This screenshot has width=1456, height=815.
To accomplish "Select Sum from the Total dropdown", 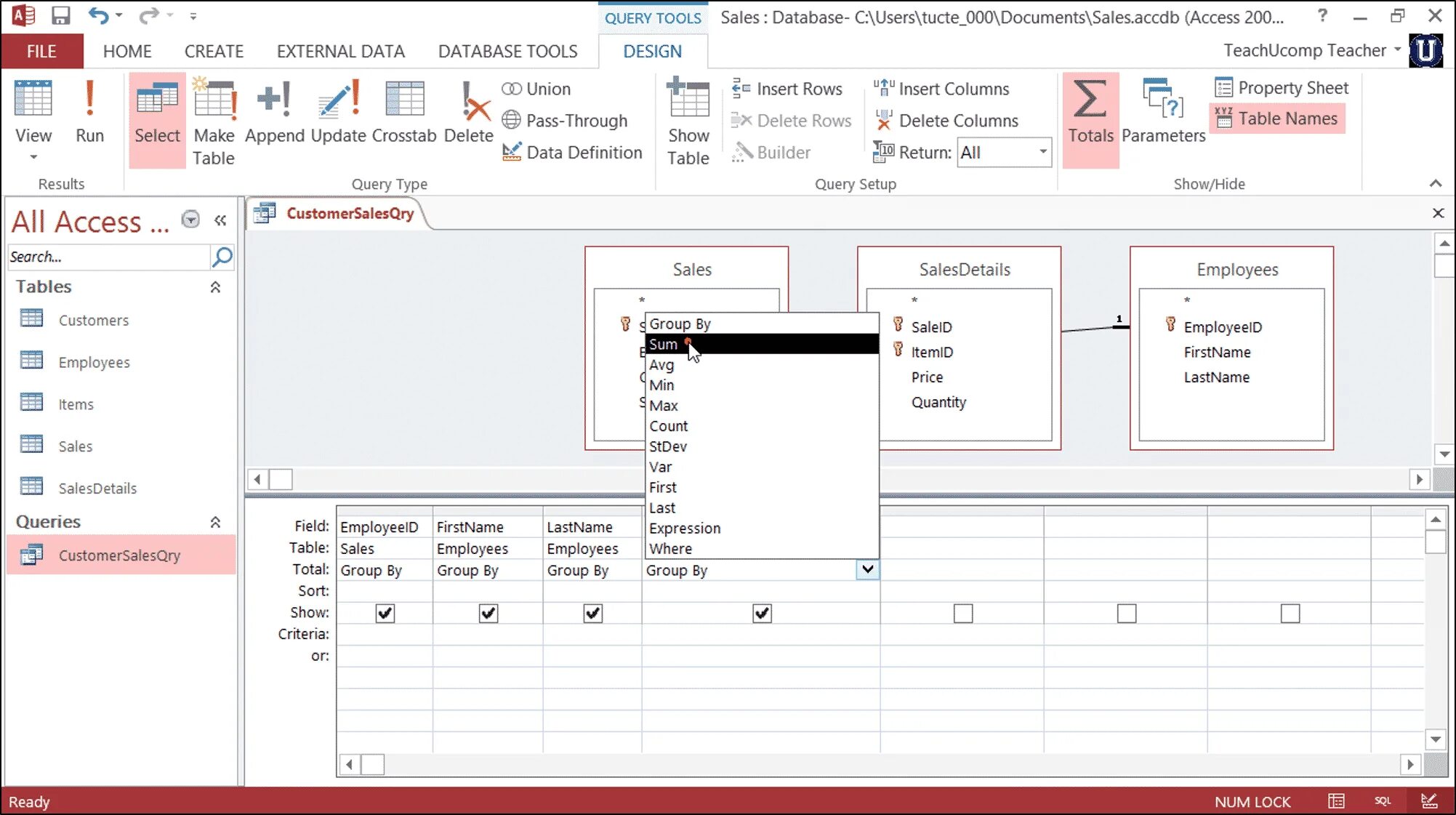I will pyautogui.click(x=662, y=343).
